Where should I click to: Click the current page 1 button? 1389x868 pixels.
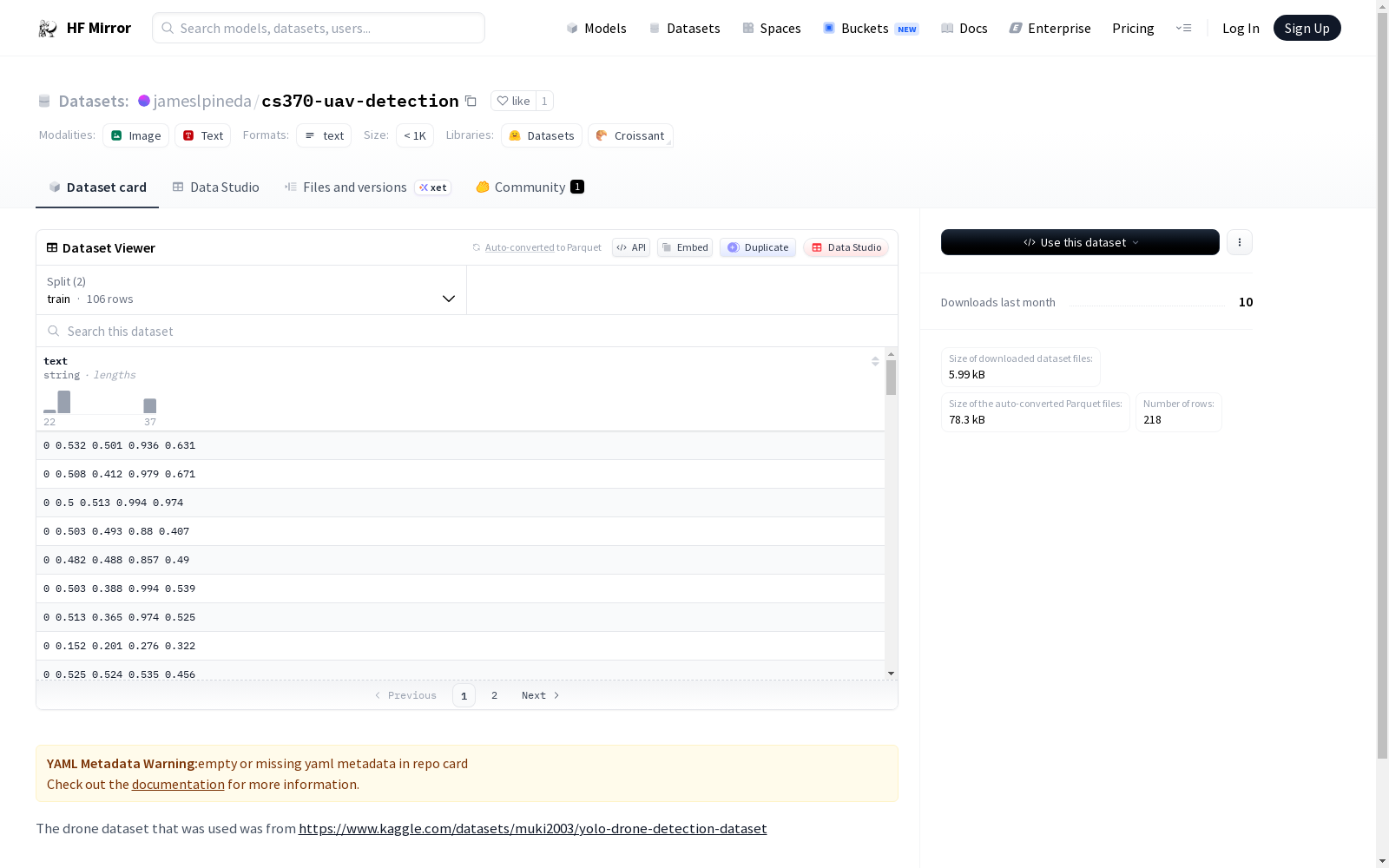464,695
